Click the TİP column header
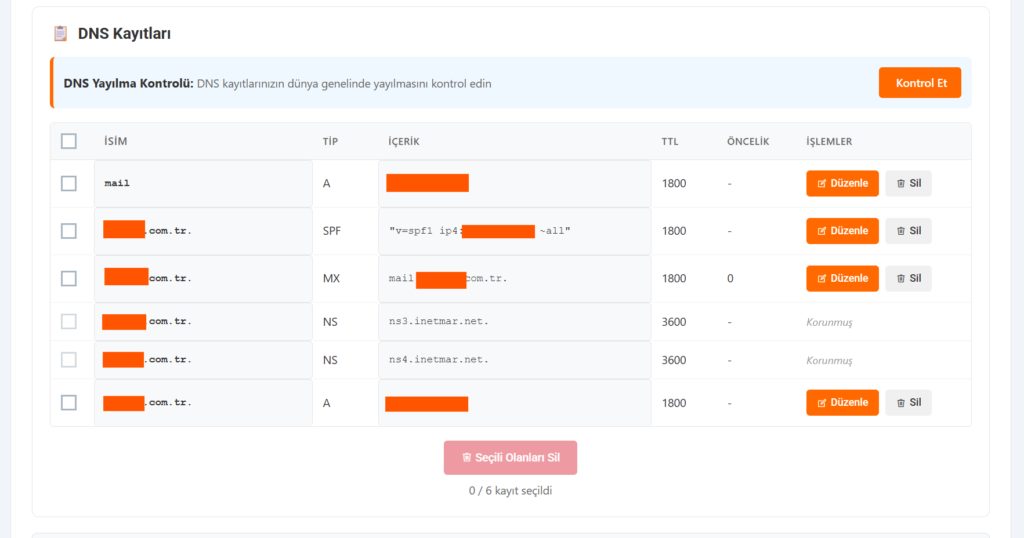Viewport: 1024px width, 538px height. (330, 141)
